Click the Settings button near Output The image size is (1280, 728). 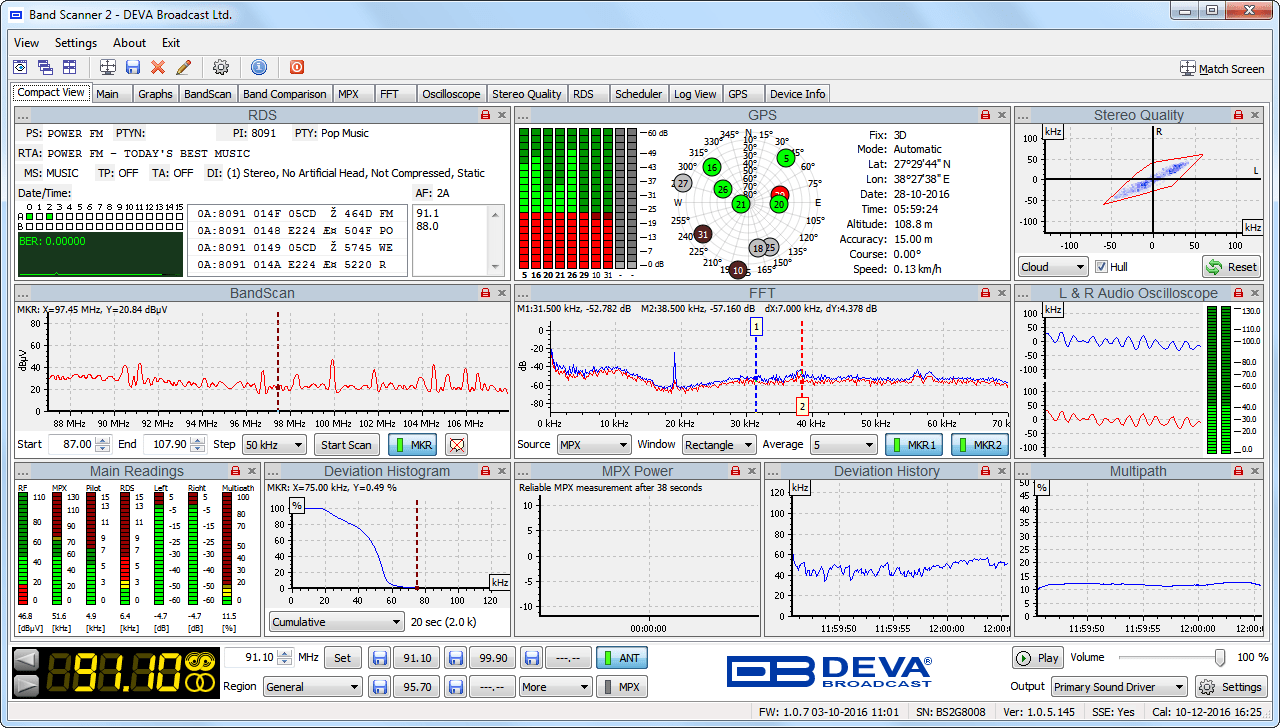pyautogui.click(x=1231, y=687)
